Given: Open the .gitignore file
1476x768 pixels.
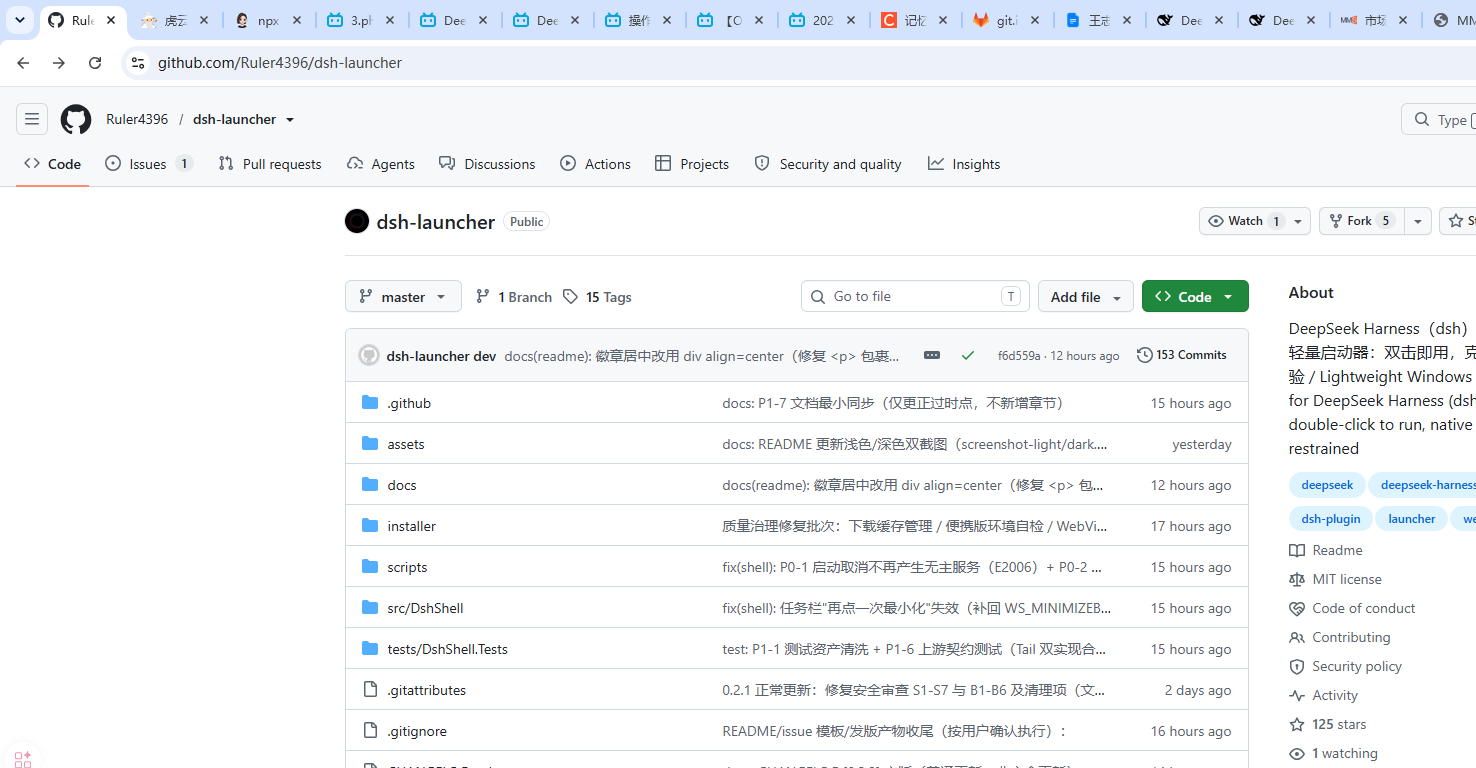Looking at the screenshot, I should click(417, 731).
